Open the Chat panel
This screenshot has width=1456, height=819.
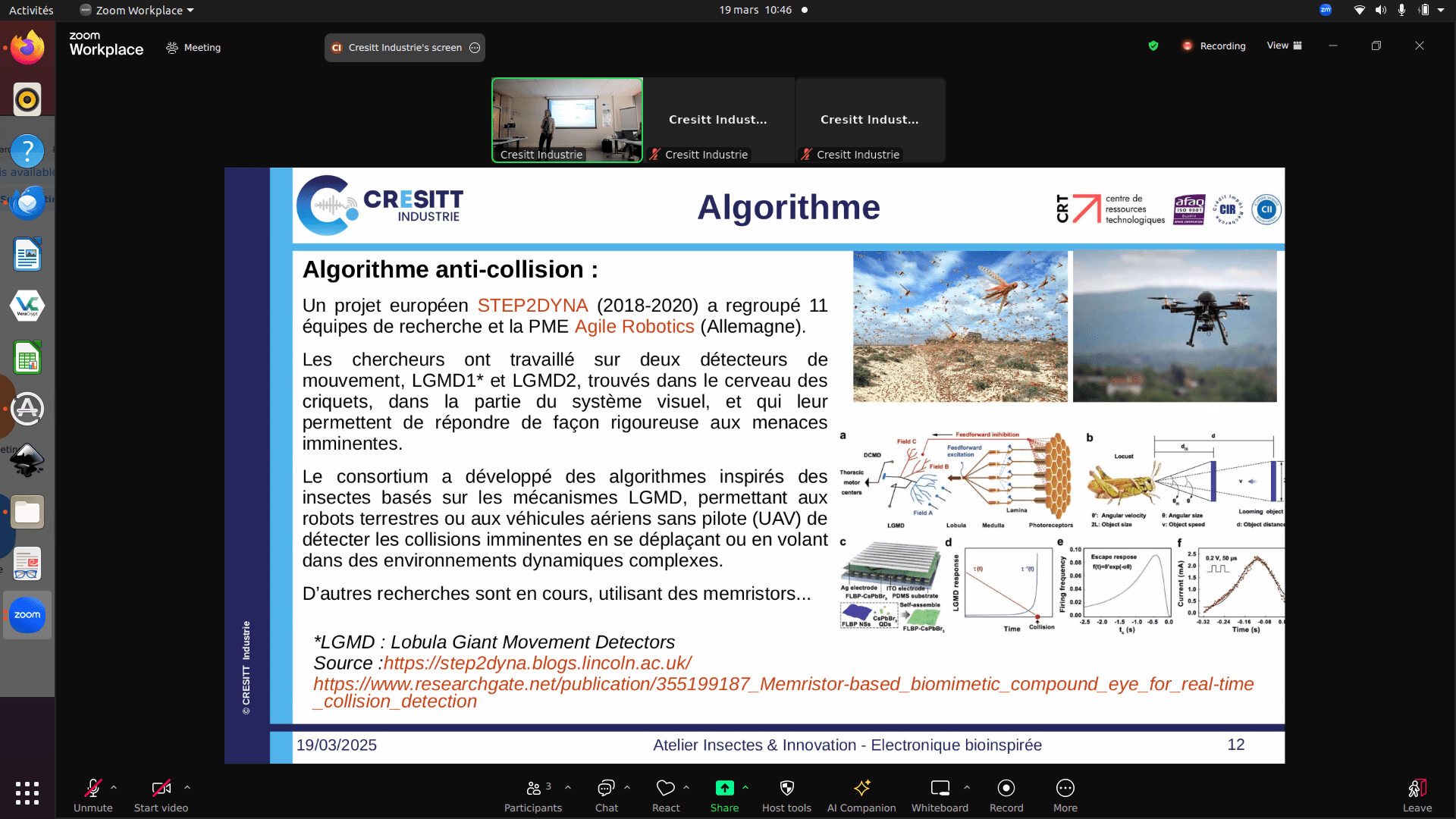pyautogui.click(x=606, y=795)
